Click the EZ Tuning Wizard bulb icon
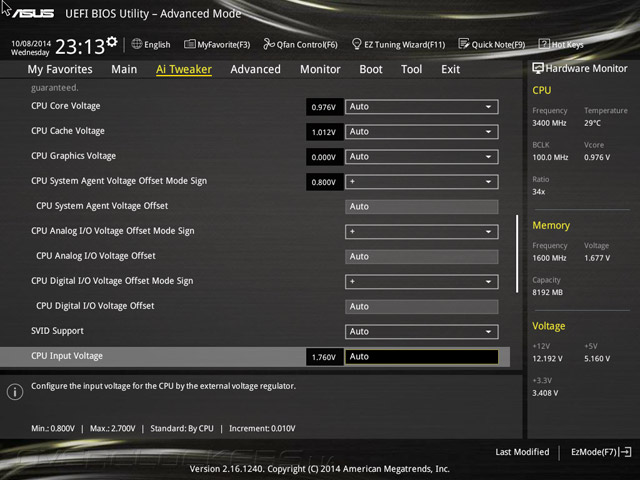The width and height of the screenshot is (640, 480). coord(356,44)
